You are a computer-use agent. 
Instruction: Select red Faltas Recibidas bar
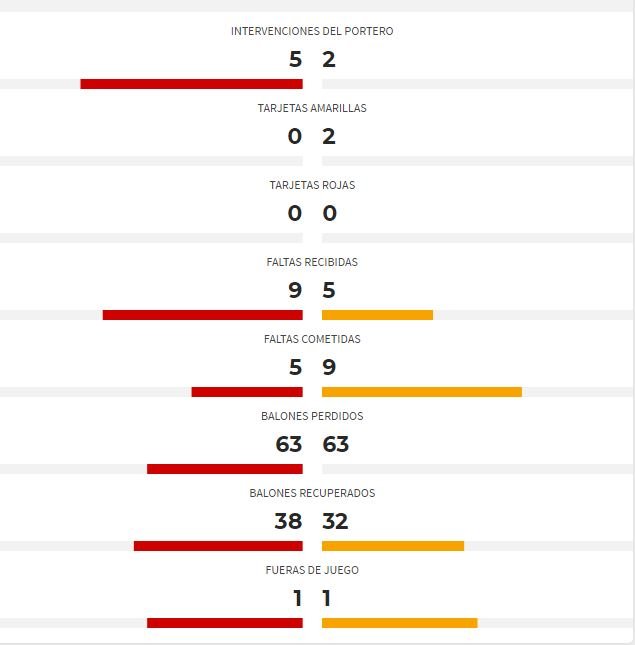click(x=202, y=315)
